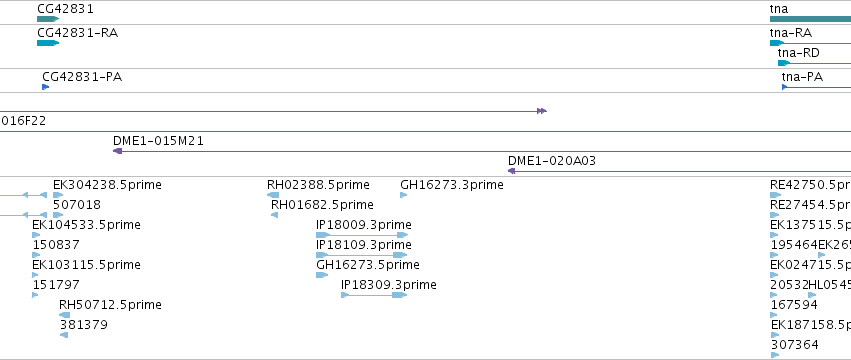Screen dimensions: 851x360
Task: Click the IP18309.3prime EST feature
Action: [374, 295]
